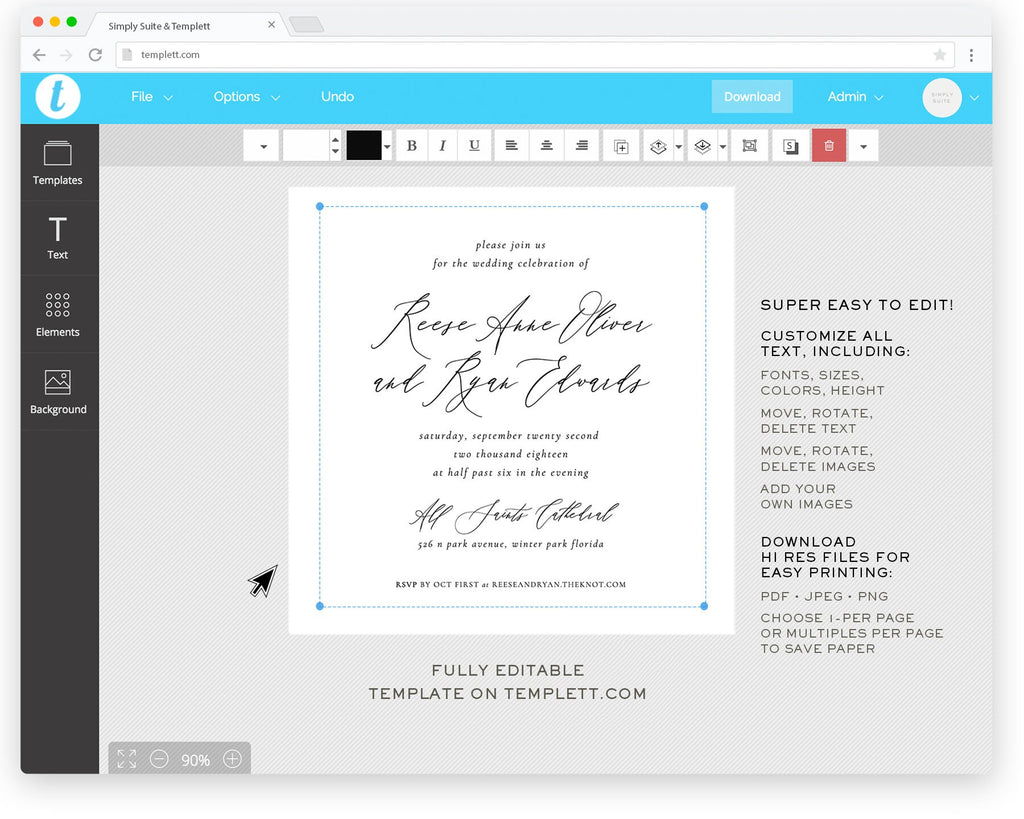
Task: Center align text
Action: click(547, 146)
